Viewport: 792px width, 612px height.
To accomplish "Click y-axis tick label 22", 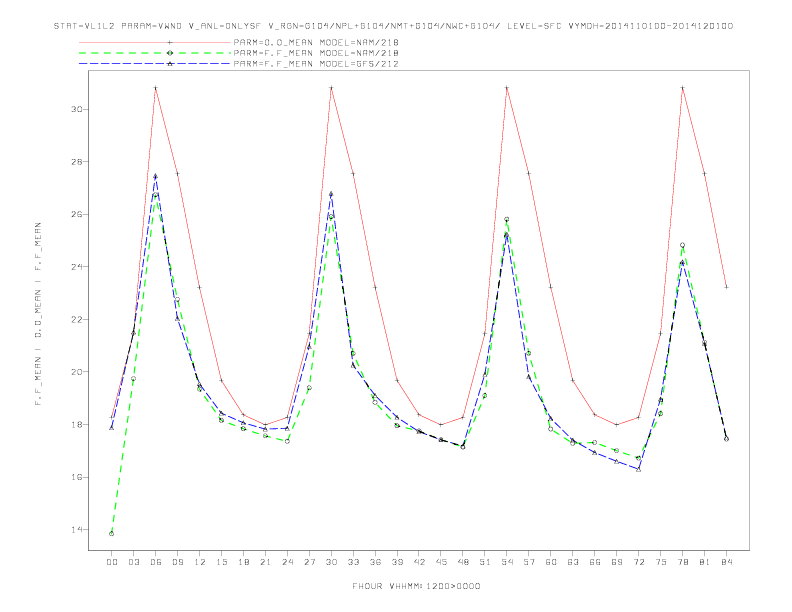I will pyautogui.click(x=76, y=319).
